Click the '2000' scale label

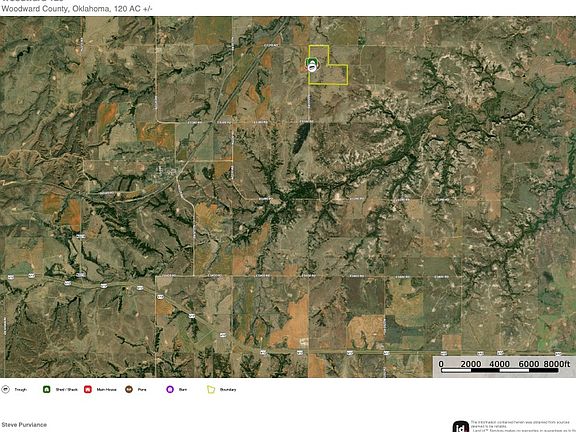pyautogui.click(x=471, y=364)
